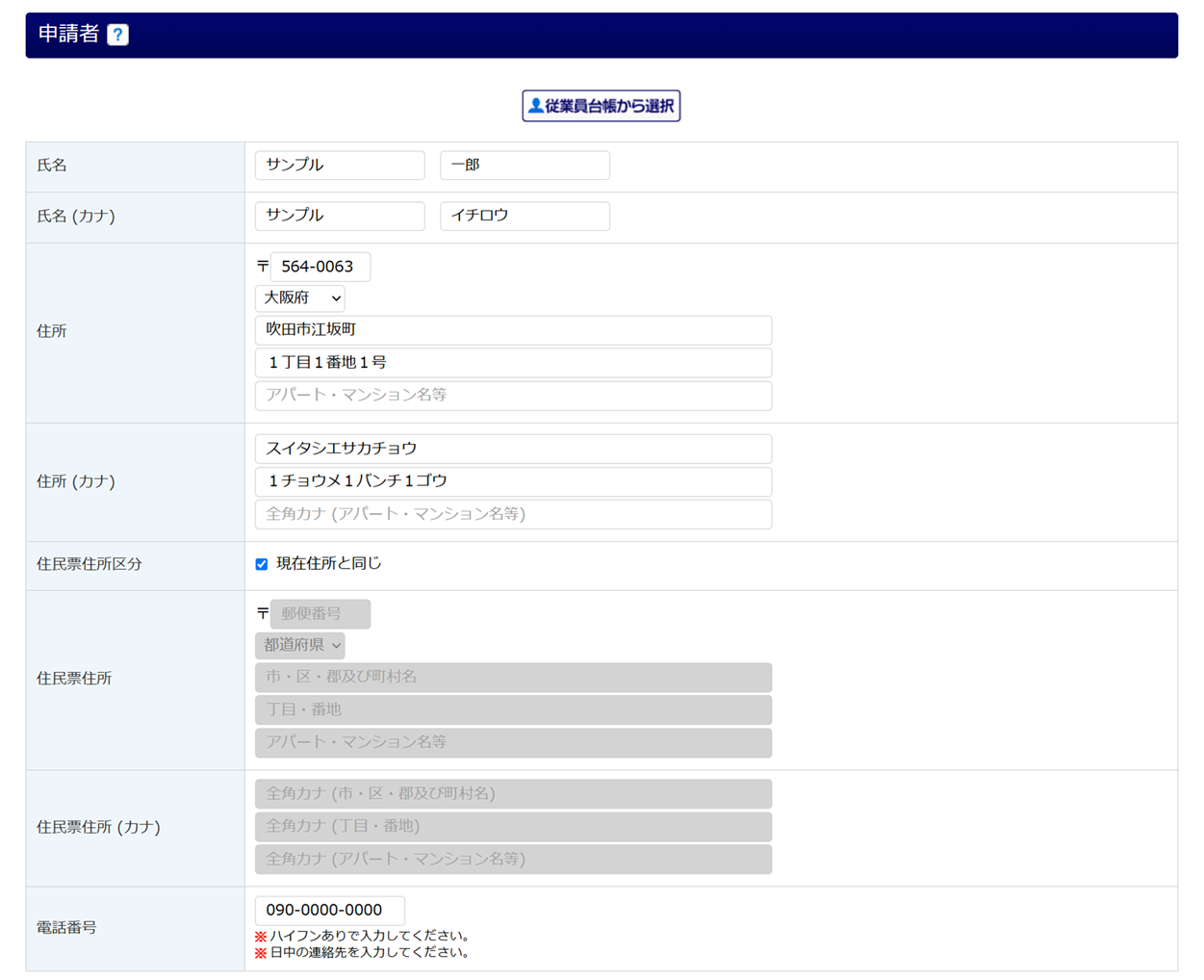Select the phone number field 090-0000-0000

pos(329,911)
